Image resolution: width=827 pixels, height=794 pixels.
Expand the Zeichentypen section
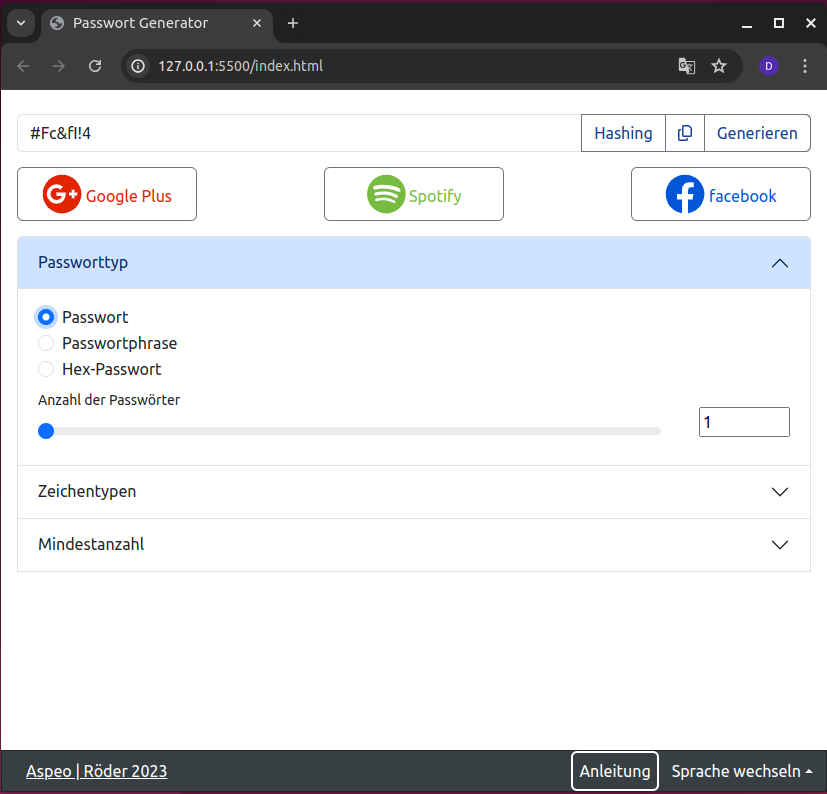click(x=414, y=492)
